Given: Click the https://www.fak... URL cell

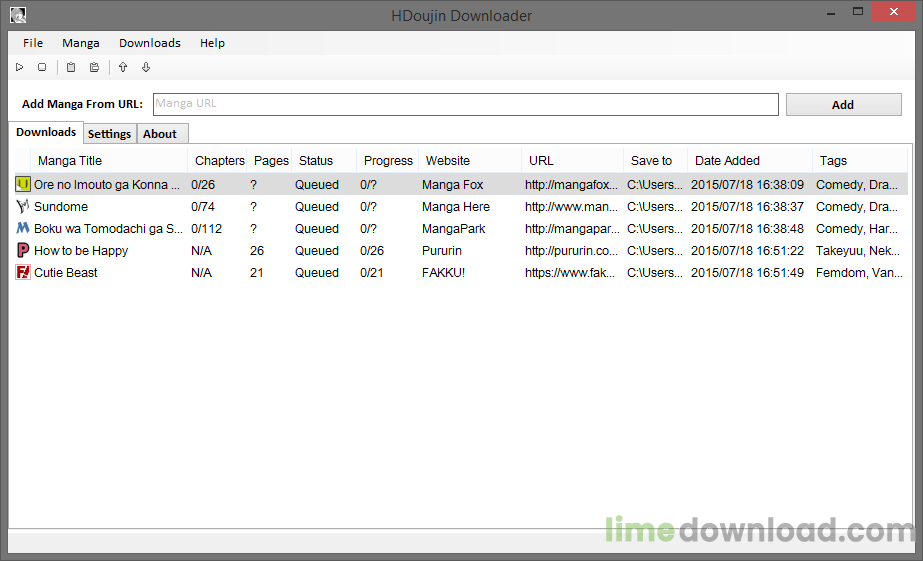Looking at the screenshot, I should click(570, 273).
